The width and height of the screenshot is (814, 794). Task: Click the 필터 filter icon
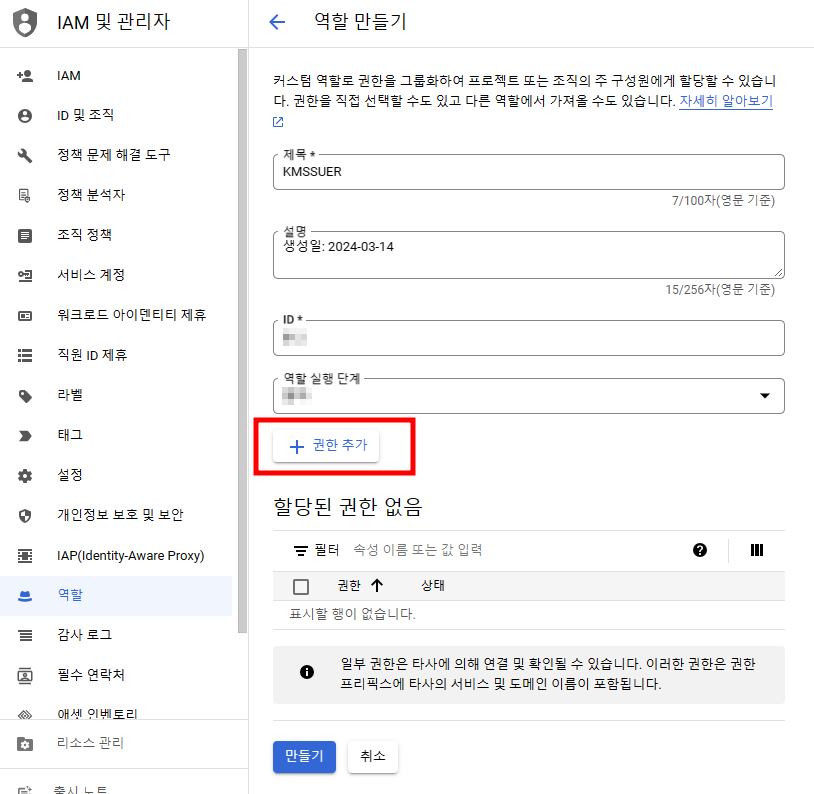(301, 550)
